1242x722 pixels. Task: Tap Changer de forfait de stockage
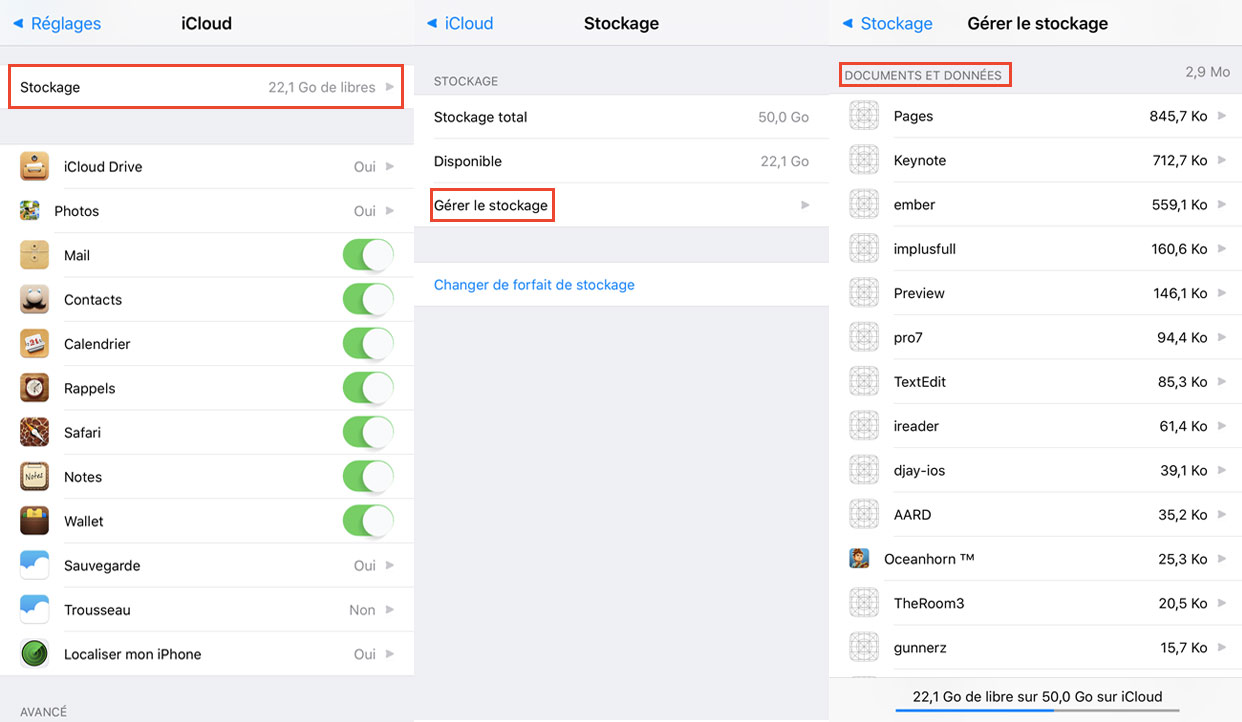pyautogui.click(x=534, y=285)
